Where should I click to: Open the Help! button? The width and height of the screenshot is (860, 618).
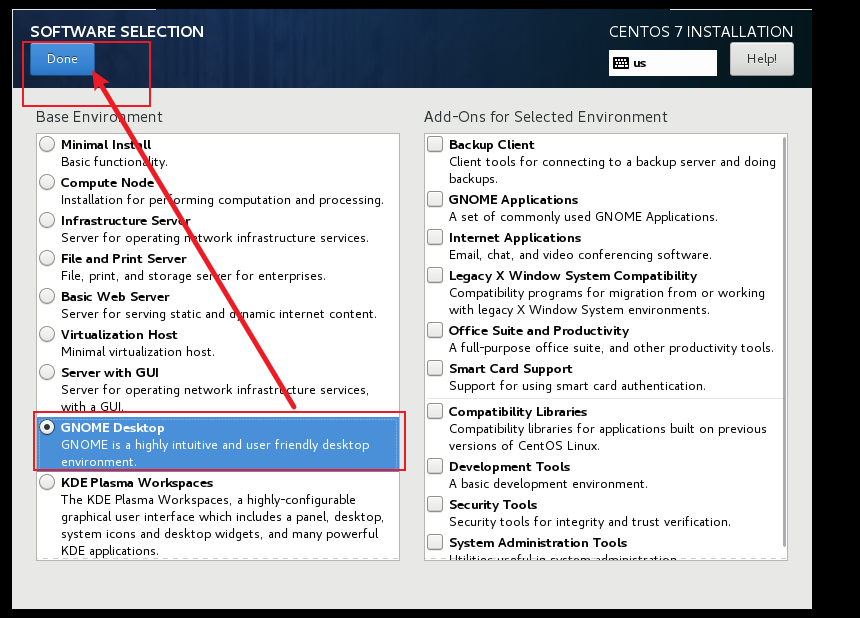tap(761, 59)
